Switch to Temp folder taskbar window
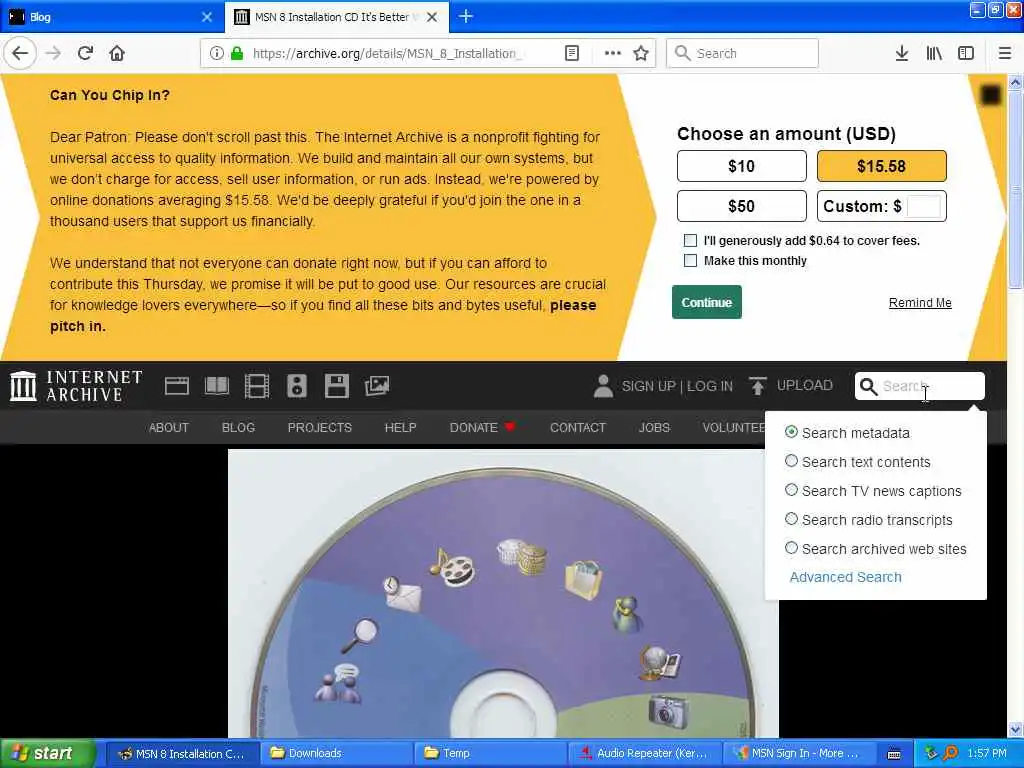The width and height of the screenshot is (1024, 768). click(x=490, y=754)
